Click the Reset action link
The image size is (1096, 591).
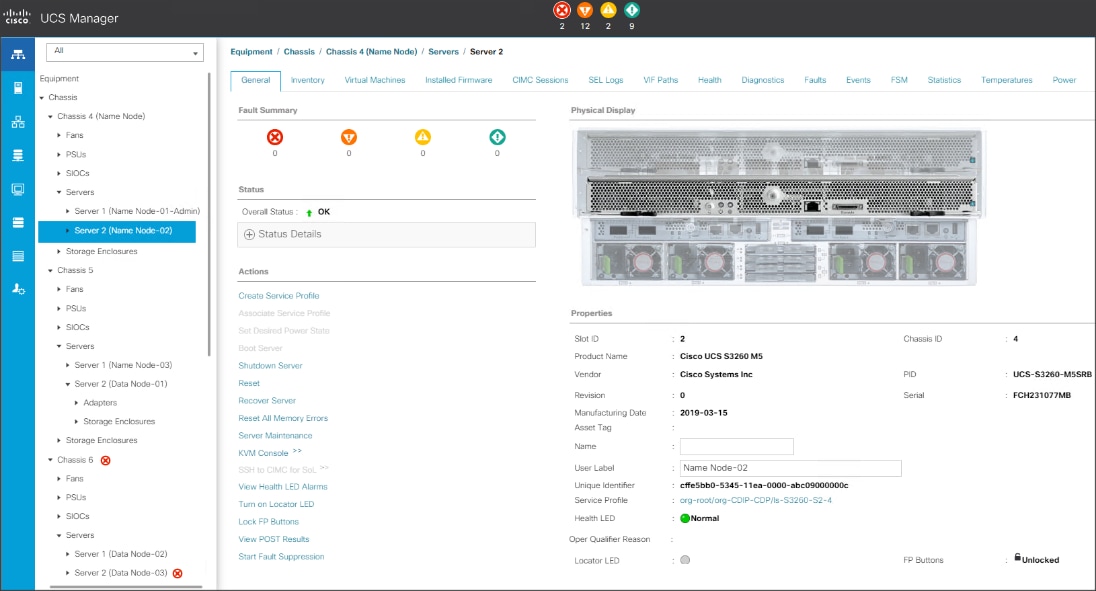[249, 384]
